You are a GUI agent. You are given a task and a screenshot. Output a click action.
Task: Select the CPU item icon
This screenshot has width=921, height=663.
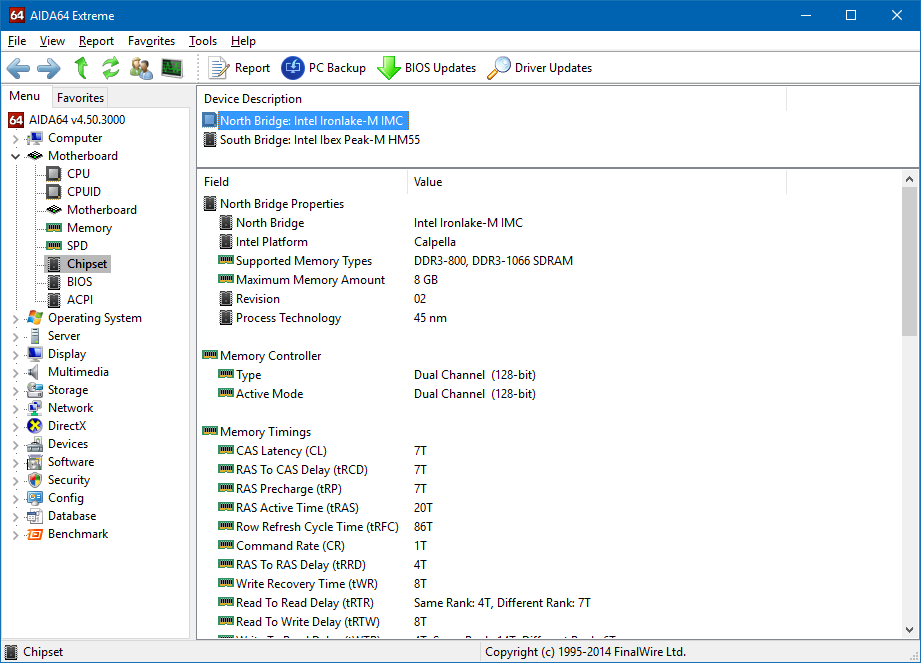(54, 174)
